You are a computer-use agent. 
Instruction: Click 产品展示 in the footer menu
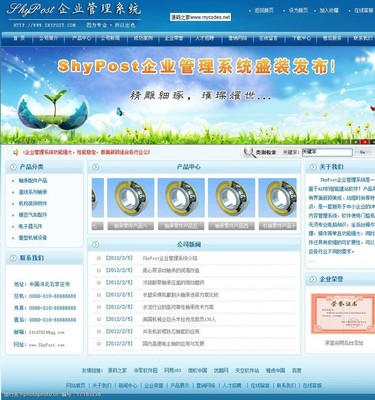point(180,385)
